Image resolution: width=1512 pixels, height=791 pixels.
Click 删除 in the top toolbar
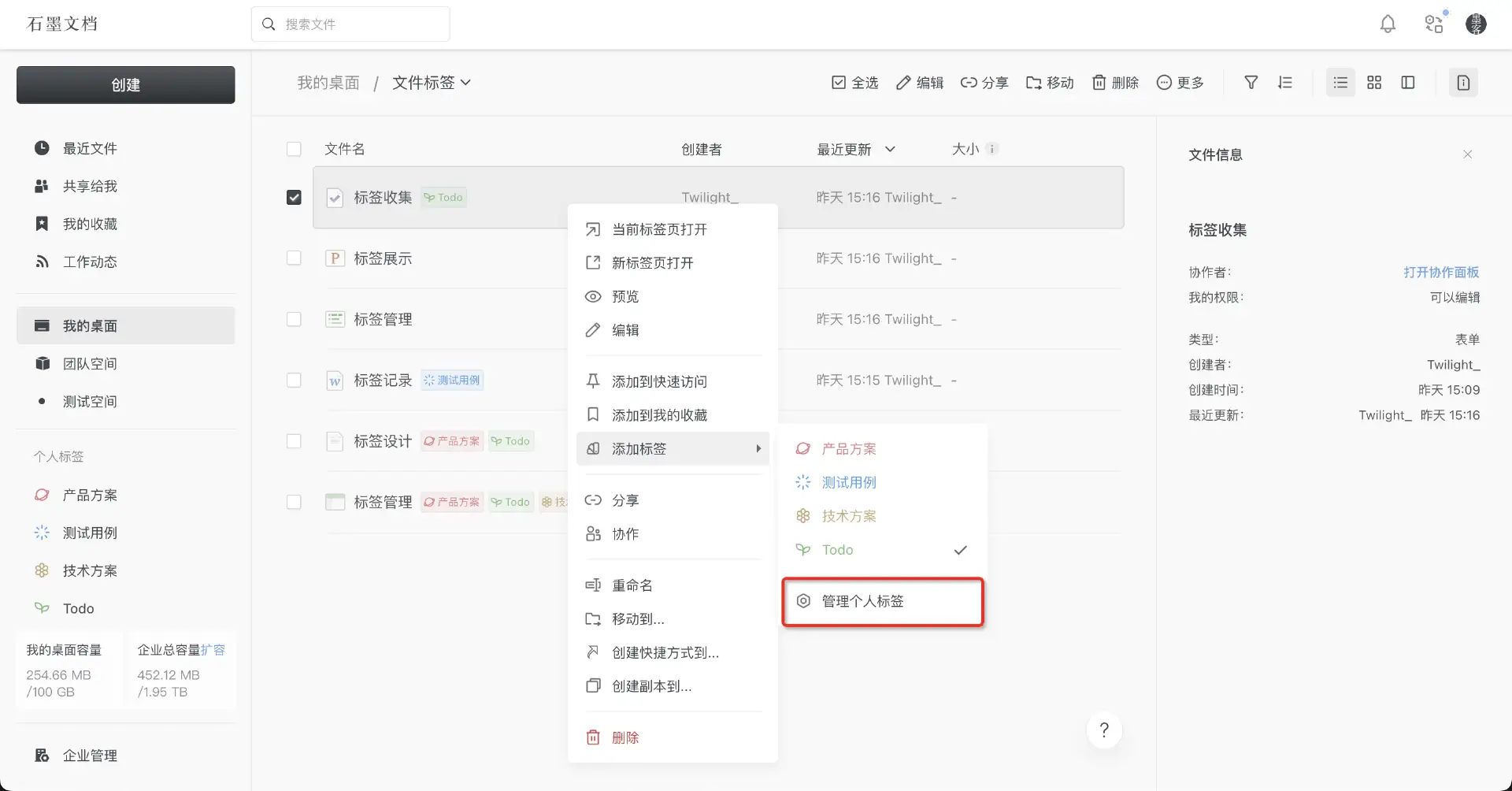click(1115, 83)
